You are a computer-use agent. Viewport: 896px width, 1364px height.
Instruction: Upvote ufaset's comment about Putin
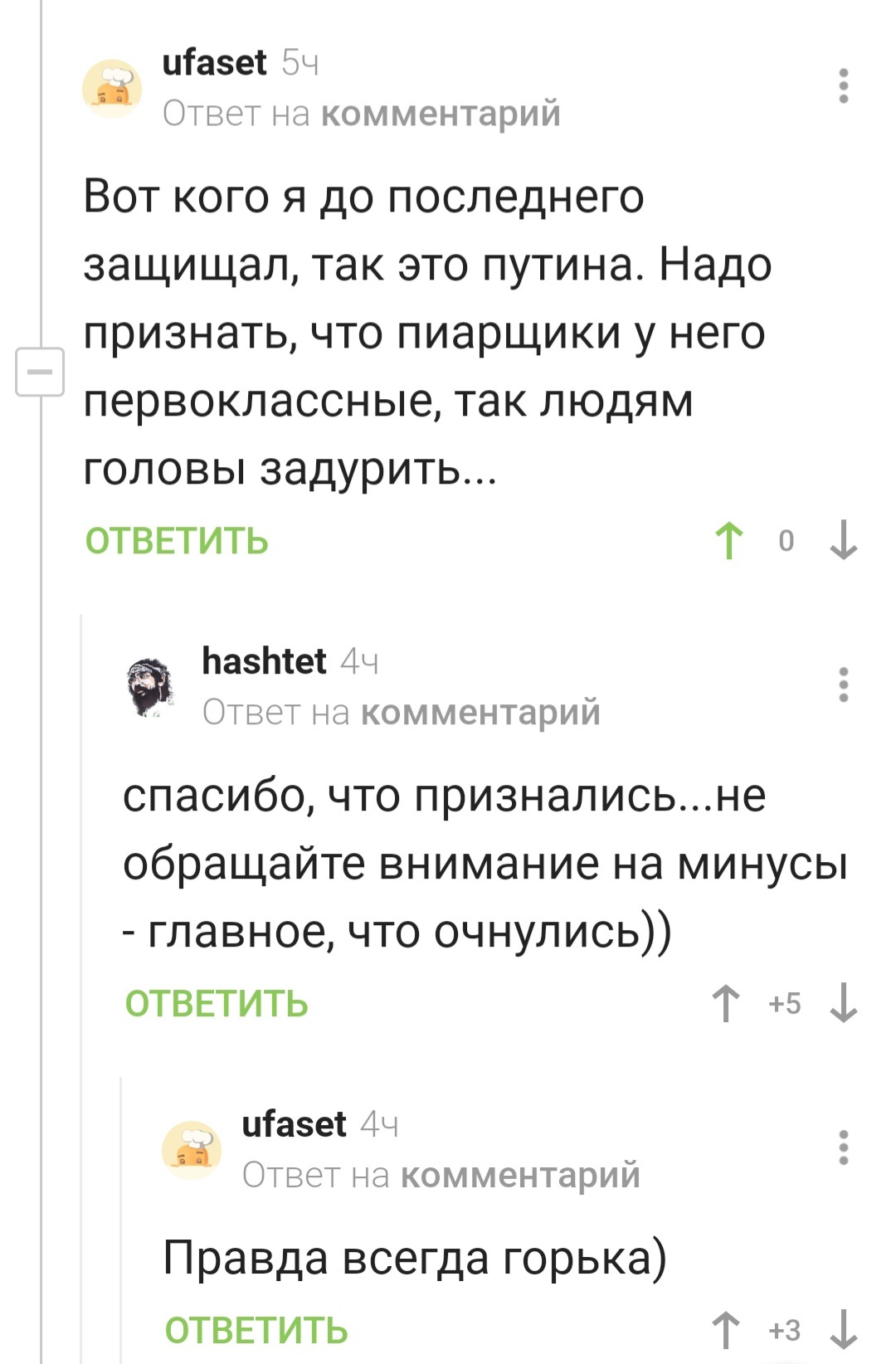pyautogui.click(x=728, y=541)
